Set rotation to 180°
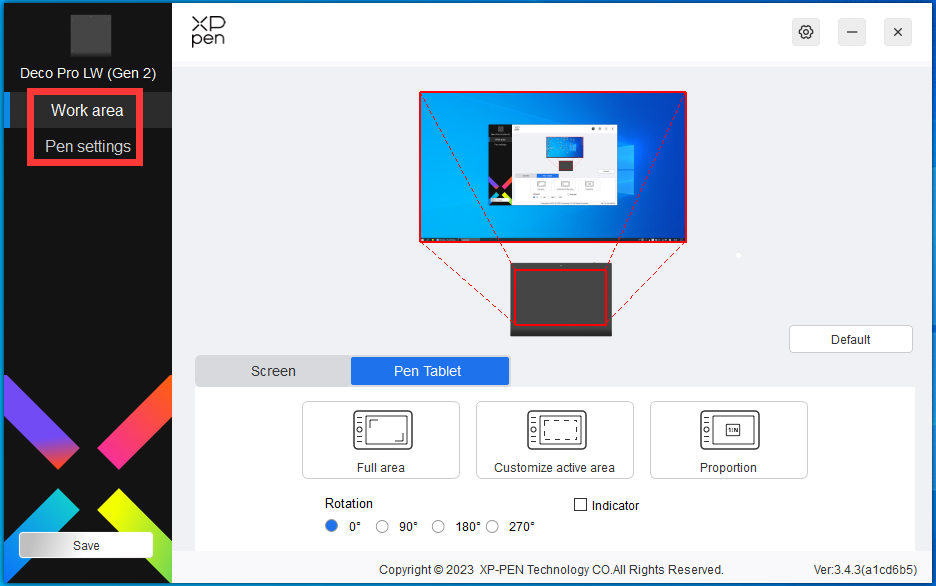The height and width of the screenshot is (586, 936). point(438,526)
